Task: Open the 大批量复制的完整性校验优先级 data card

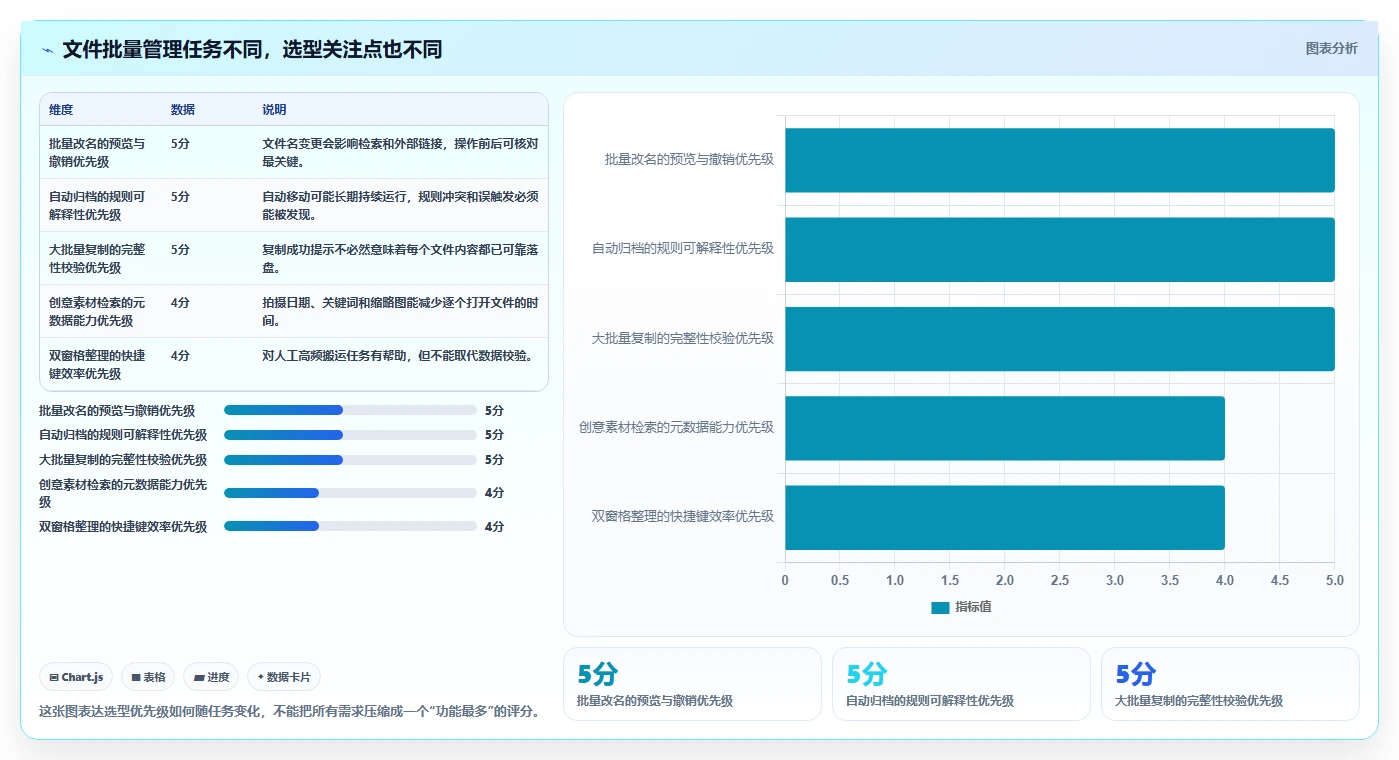Action: [x=1230, y=684]
